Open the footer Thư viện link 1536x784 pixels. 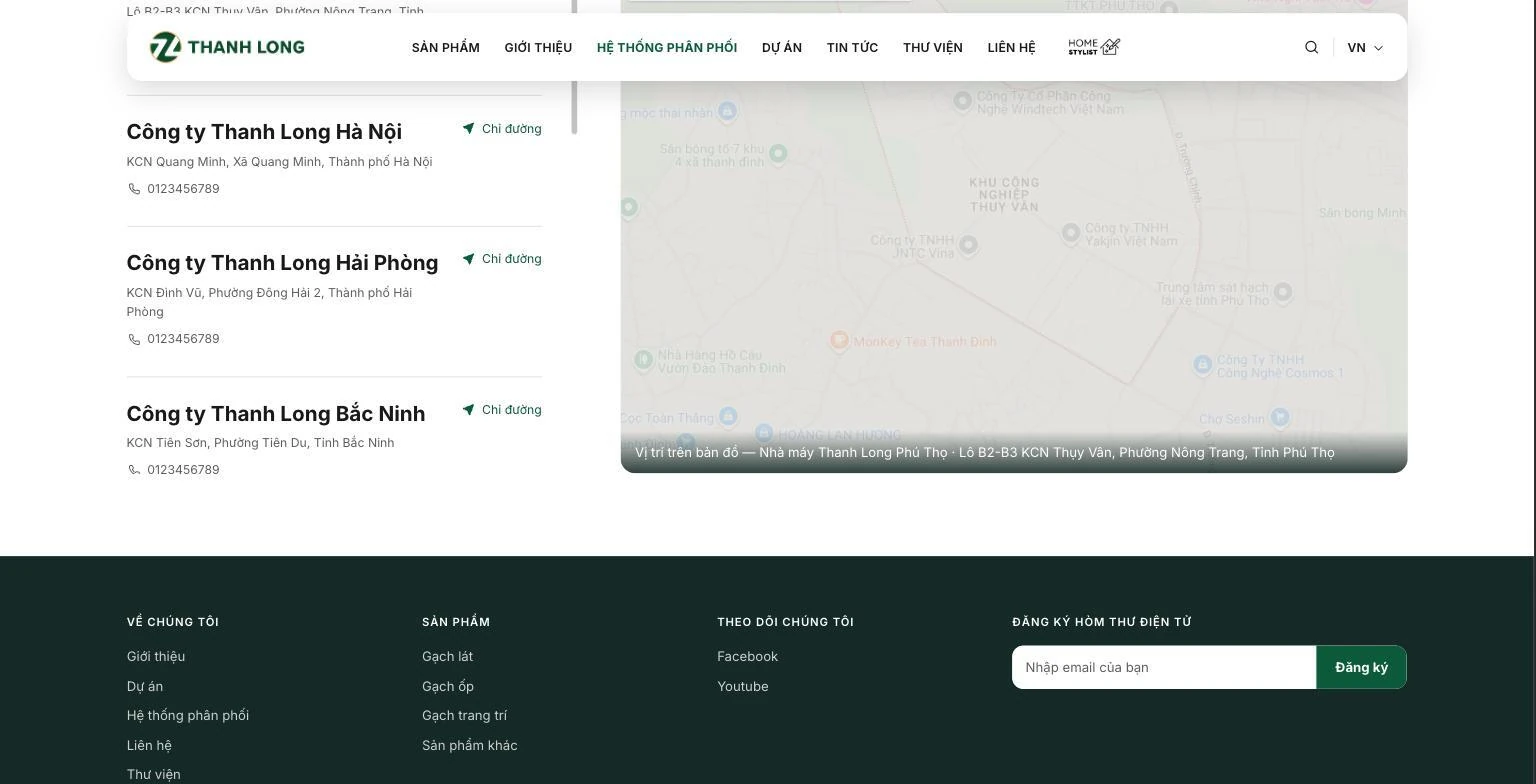154,775
